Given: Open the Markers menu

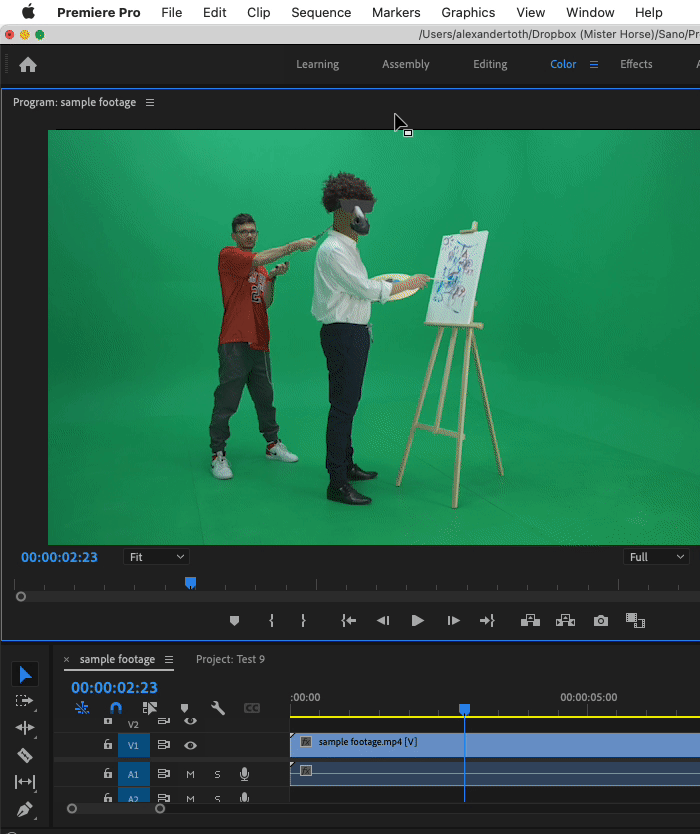Looking at the screenshot, I should coord(396,12).
